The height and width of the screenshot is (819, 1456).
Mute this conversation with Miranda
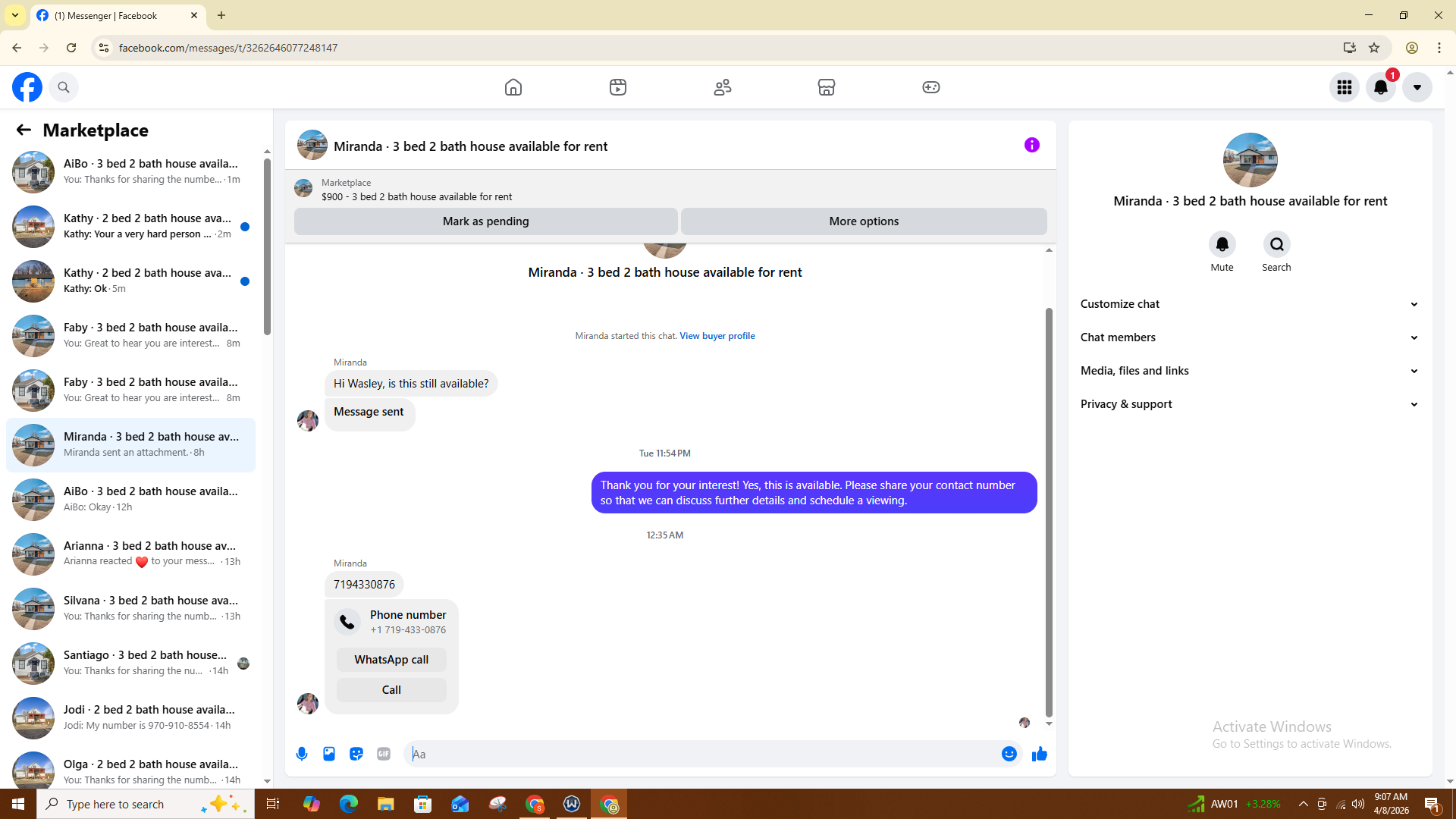[1222, 244]
